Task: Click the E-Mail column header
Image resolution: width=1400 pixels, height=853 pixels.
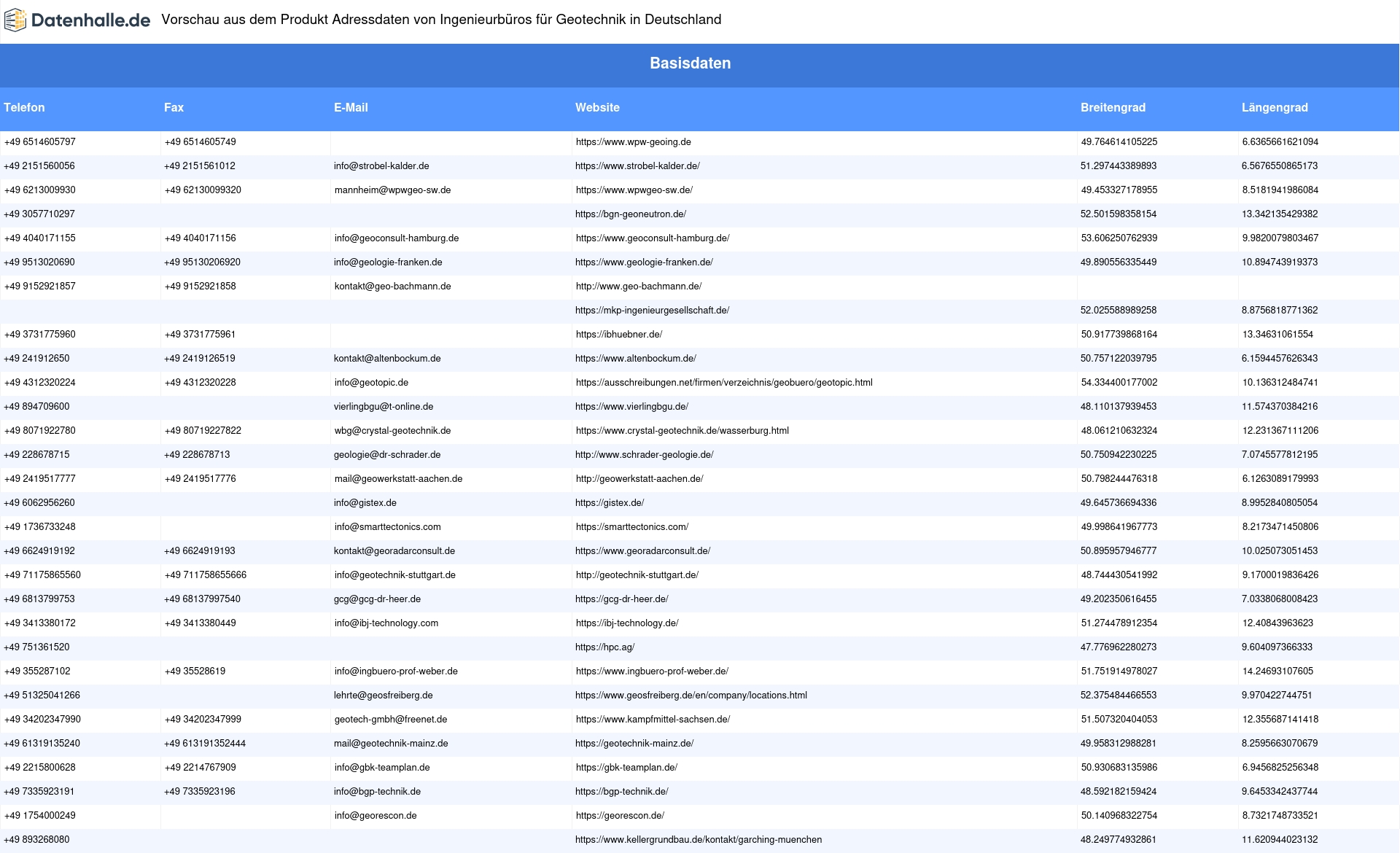Action: (x=351, y=108)
